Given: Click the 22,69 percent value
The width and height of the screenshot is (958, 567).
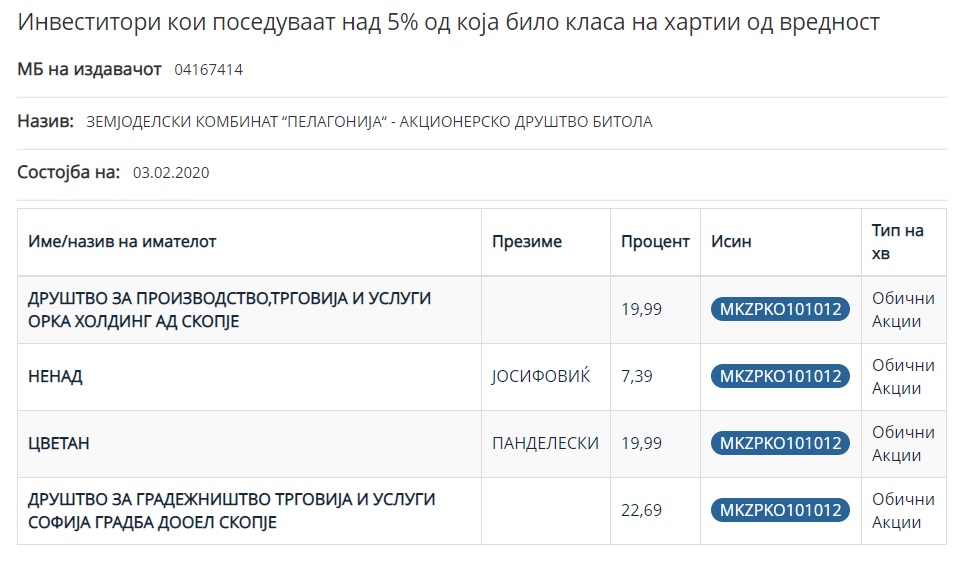Looking at the screenshot, I should click(x=641, y=510).
